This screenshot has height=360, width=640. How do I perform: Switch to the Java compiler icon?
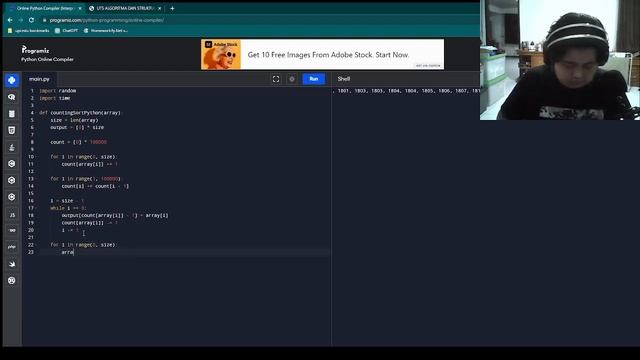[x=12, y=147]
